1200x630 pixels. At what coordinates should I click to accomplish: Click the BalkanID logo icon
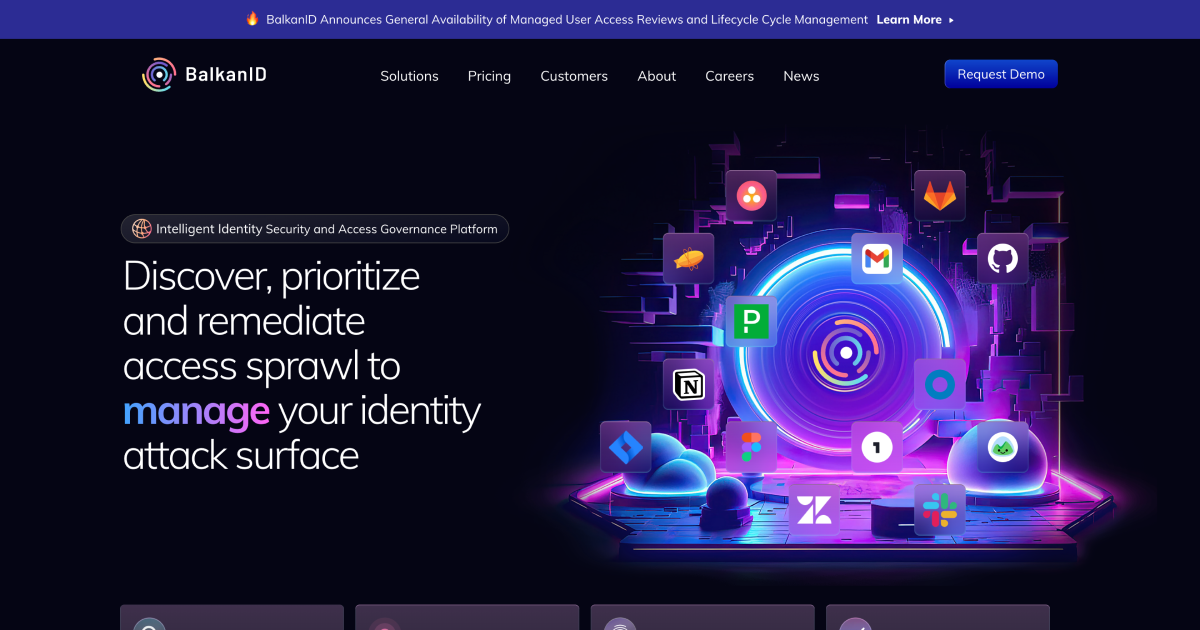(x=159, y=75)
